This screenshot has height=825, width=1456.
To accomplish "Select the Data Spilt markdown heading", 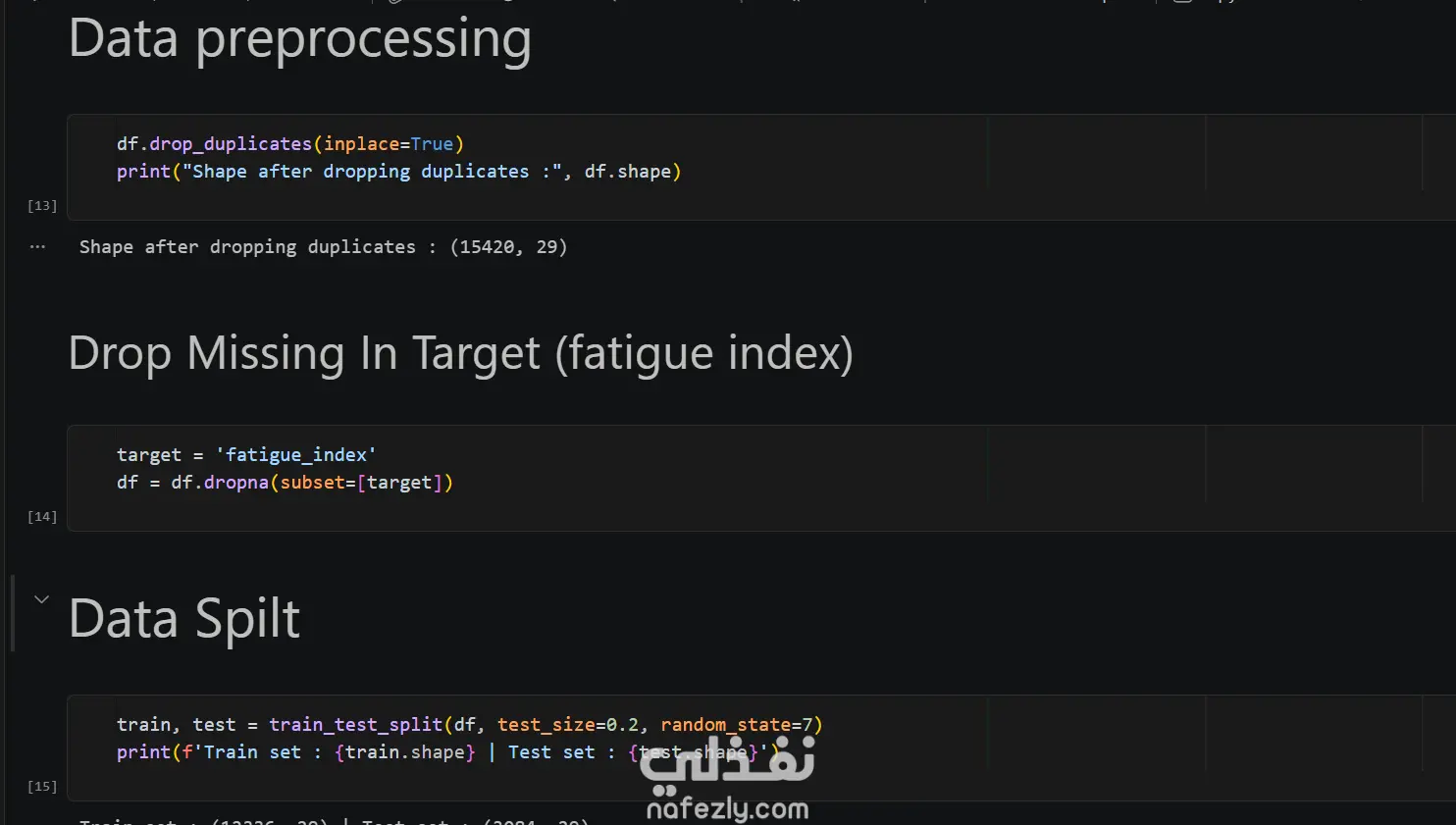I will [x=184, y=619].
